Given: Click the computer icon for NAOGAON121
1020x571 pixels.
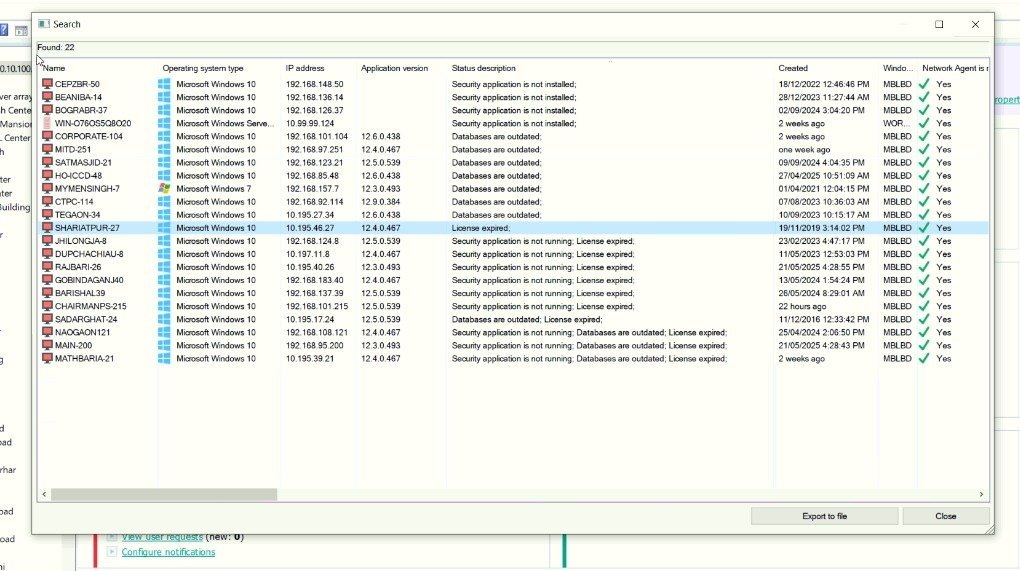Looking at the screenshot, I should [47, 332].
